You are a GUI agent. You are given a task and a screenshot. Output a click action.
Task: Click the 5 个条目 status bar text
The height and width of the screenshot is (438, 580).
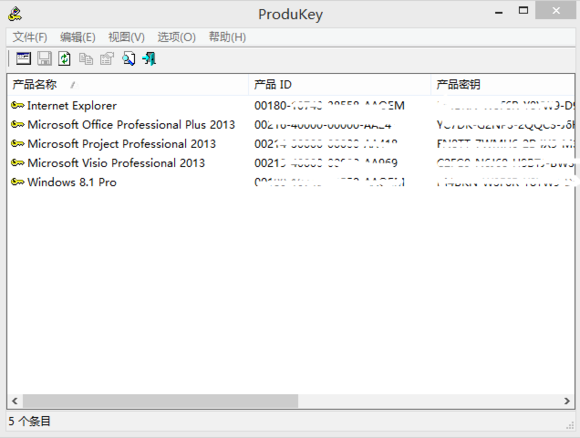pyautogui.click(x=30, y=421)
